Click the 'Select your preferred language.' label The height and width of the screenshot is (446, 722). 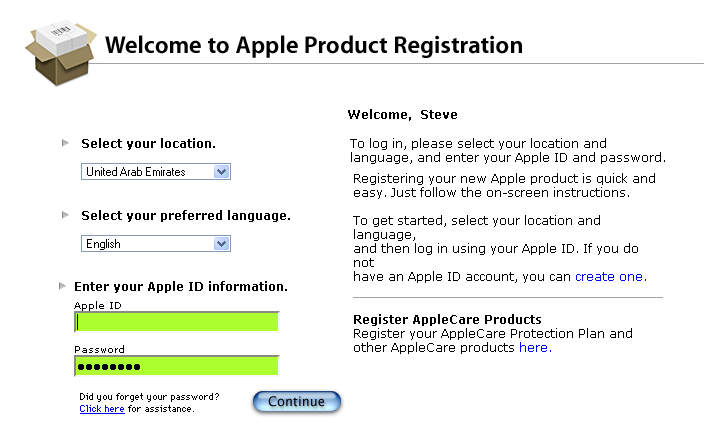pos(186,215)
